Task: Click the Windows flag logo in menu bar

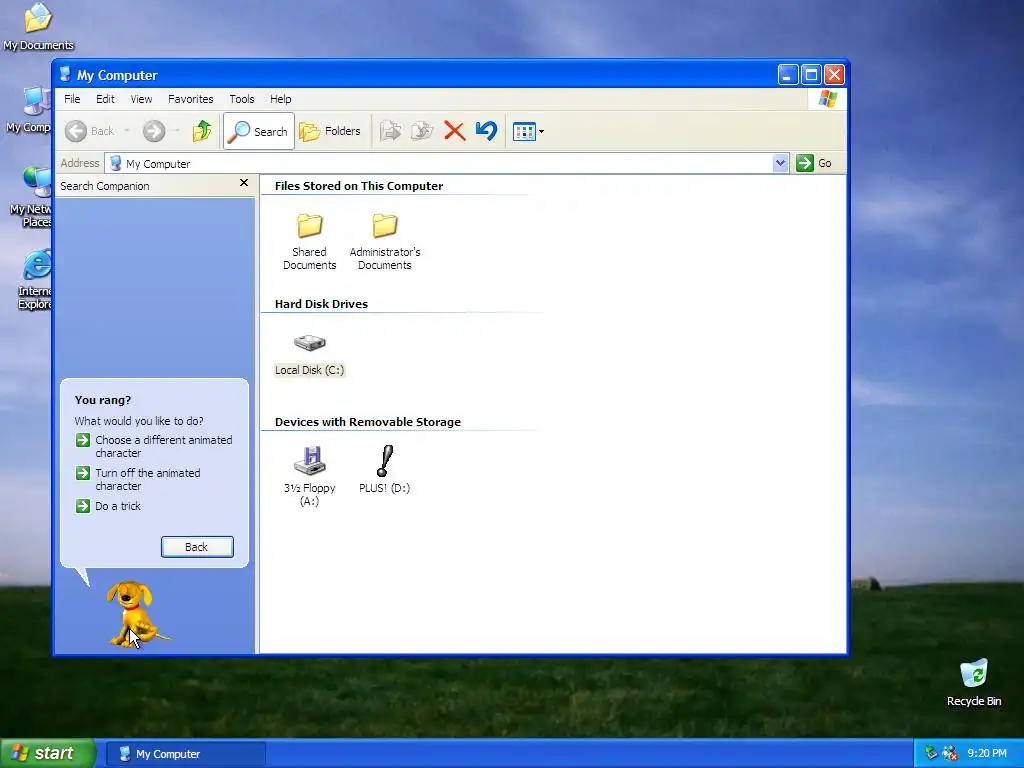Action: 827,99
